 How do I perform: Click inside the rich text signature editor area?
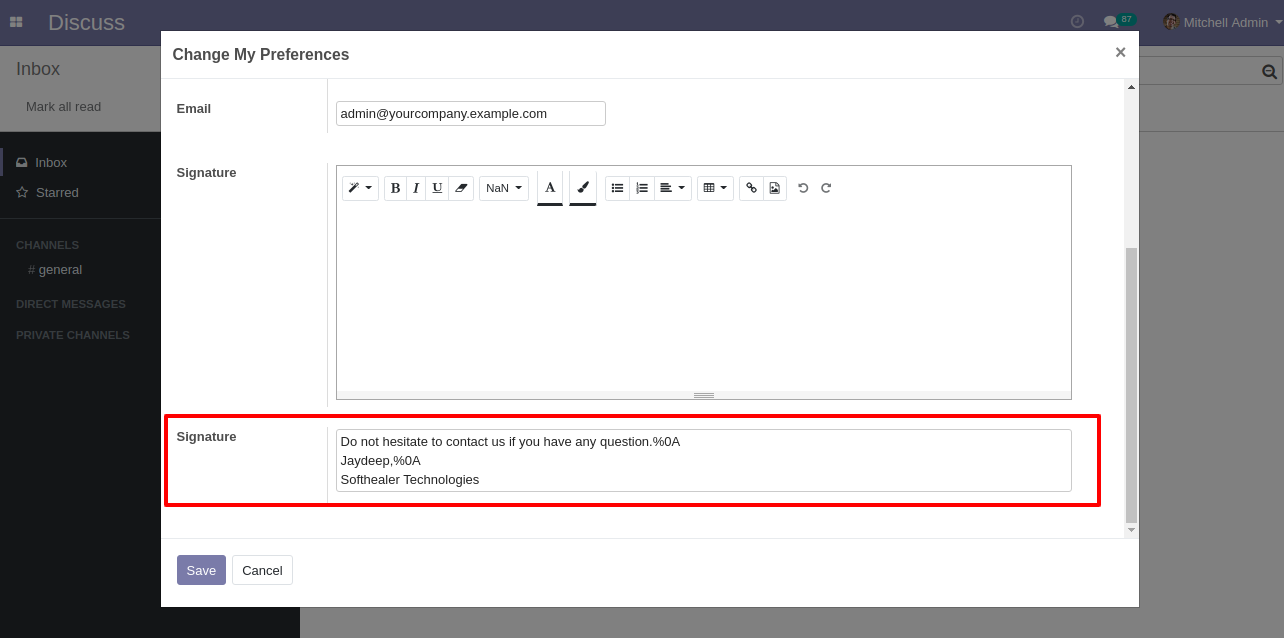(704, 300)
